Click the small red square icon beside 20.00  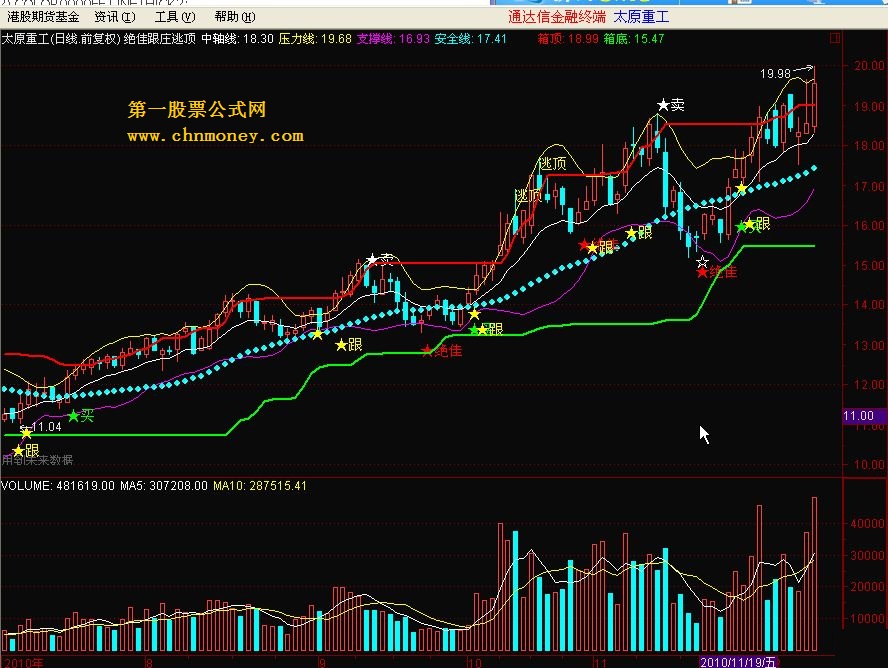(835, 38)
